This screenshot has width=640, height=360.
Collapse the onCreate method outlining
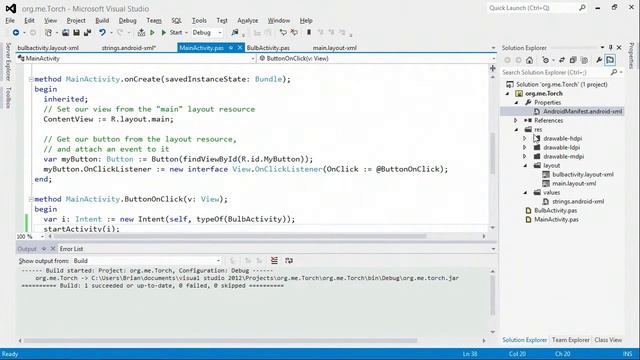click(x=31, y=79)
